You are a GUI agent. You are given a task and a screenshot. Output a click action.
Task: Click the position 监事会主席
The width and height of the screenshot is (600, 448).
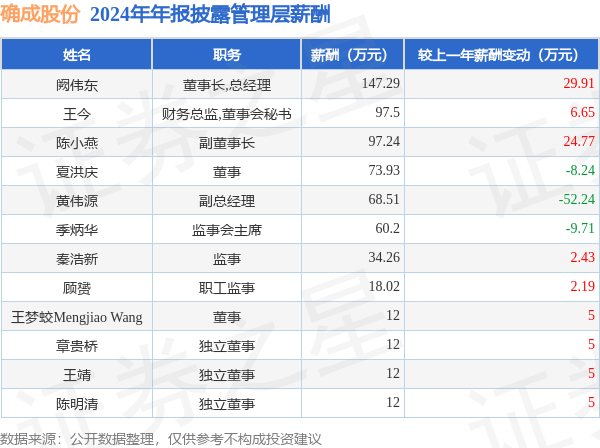pyautogui.click(x=227, y=230)
